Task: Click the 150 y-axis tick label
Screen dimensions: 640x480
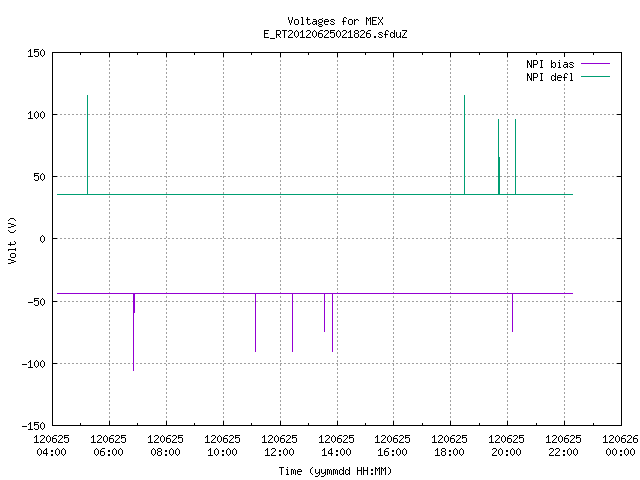Action: tap(36, 53)
